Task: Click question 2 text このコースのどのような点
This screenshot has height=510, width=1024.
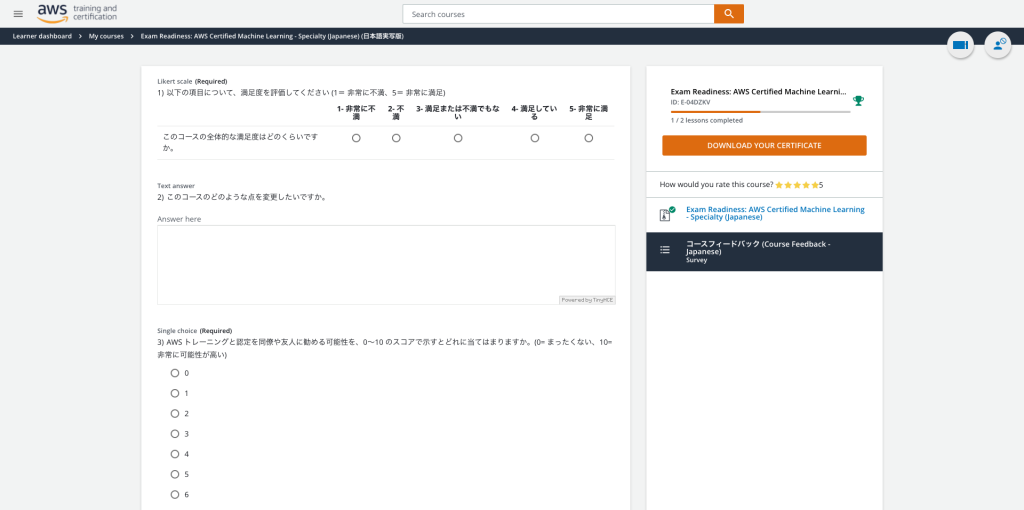Action: tap(242, 197)
